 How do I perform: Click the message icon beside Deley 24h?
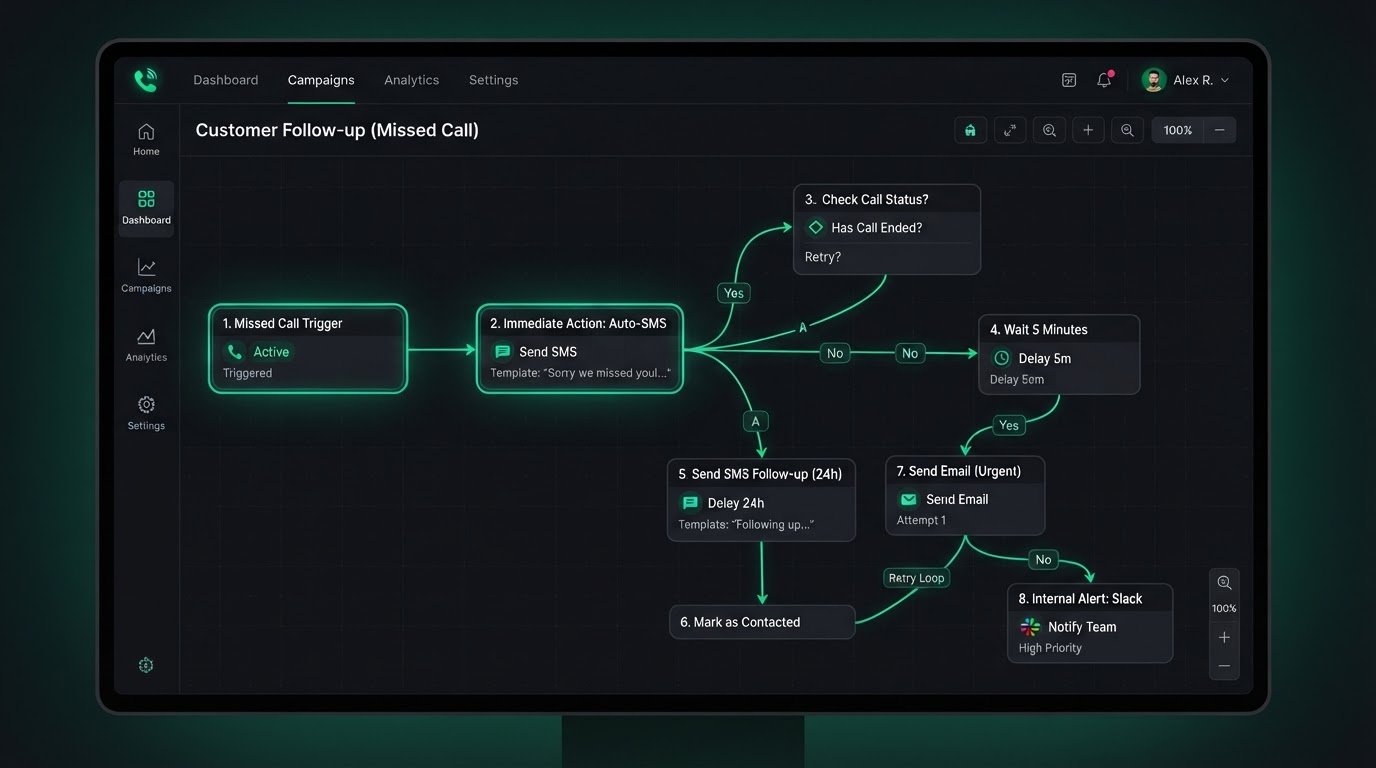click(x=690, y=503)
